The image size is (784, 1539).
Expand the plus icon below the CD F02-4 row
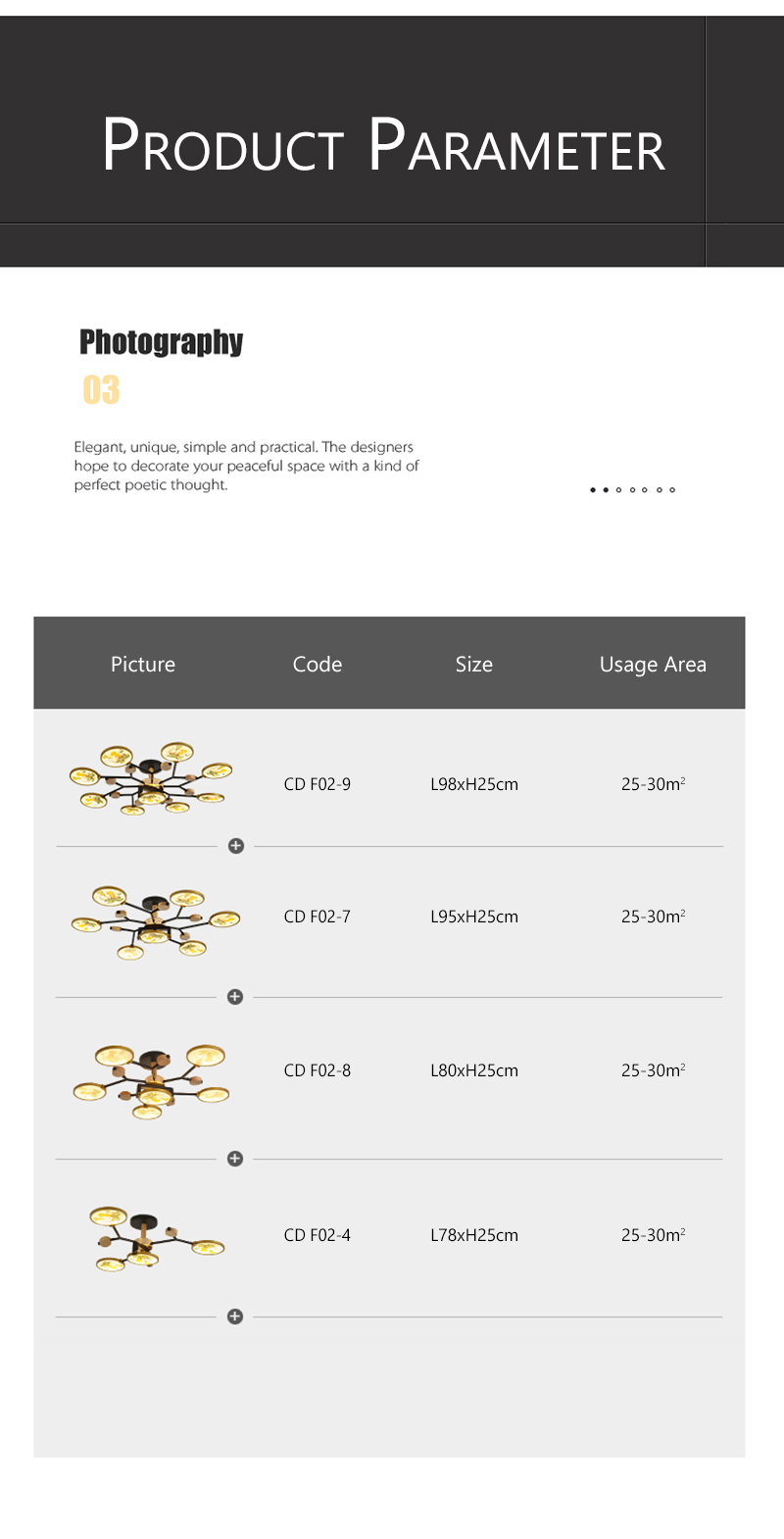(235, 1316)
